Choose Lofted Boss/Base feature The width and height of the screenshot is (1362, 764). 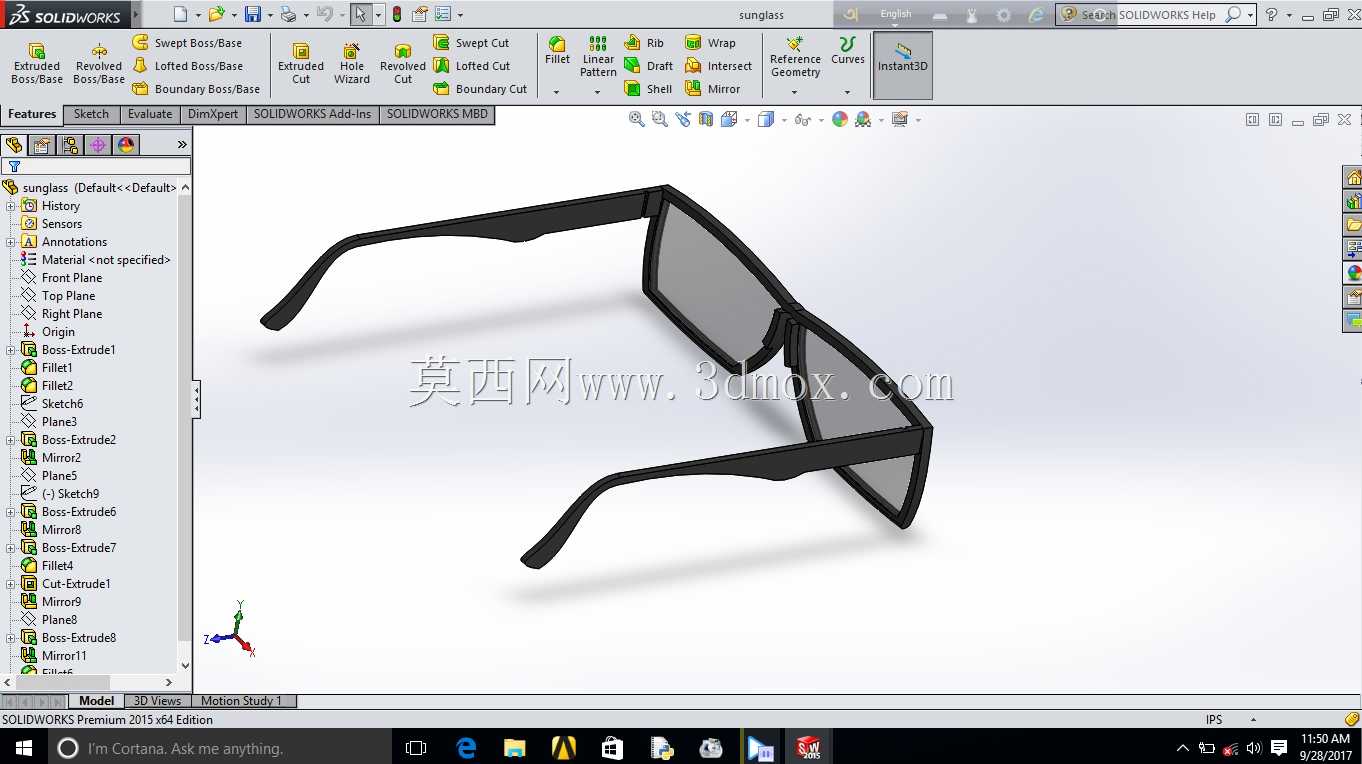click(x=188, y=66)
